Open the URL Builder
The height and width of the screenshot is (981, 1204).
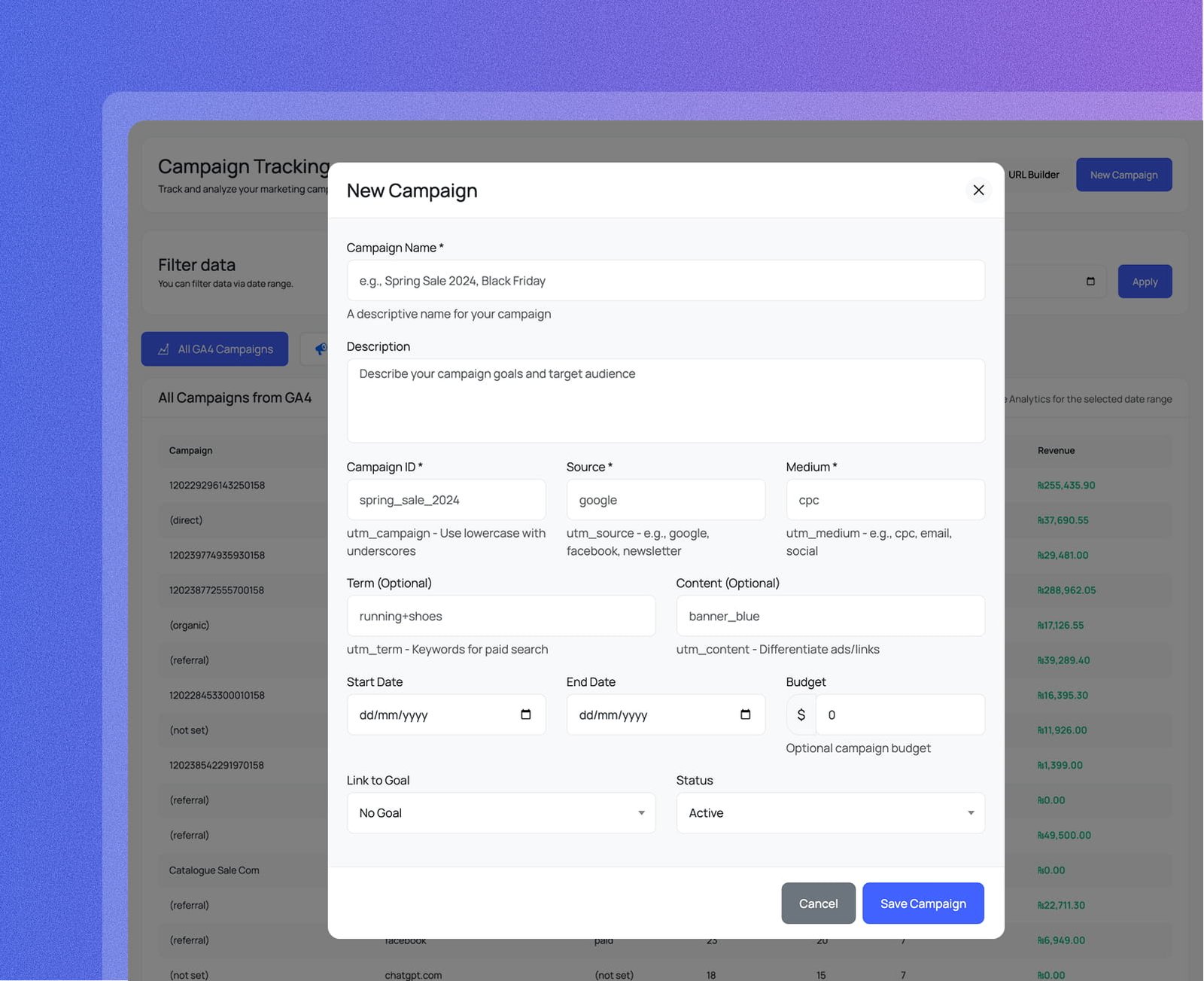(1033, 174)
